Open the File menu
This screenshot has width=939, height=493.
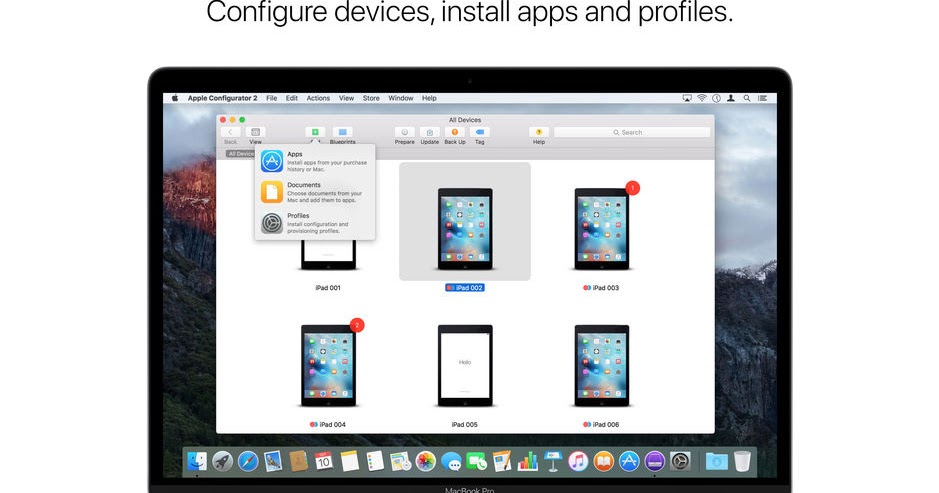pos(271,98)
